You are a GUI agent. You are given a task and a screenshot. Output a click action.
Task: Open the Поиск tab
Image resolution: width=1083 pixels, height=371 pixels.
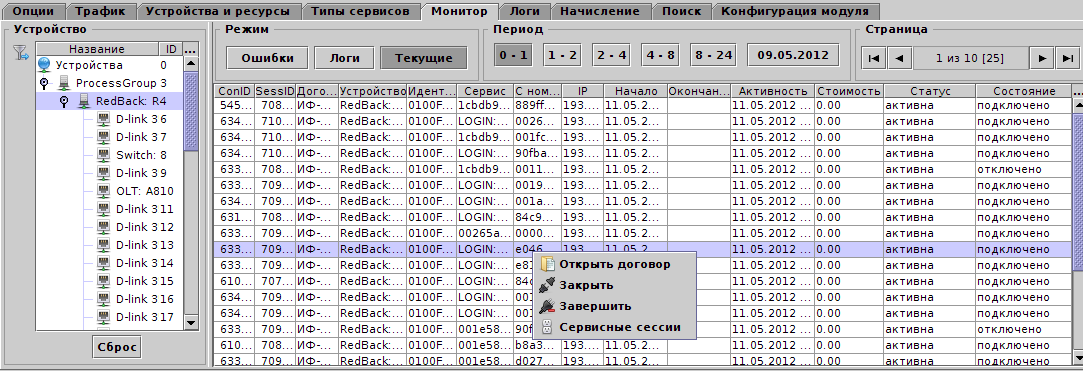681,11
